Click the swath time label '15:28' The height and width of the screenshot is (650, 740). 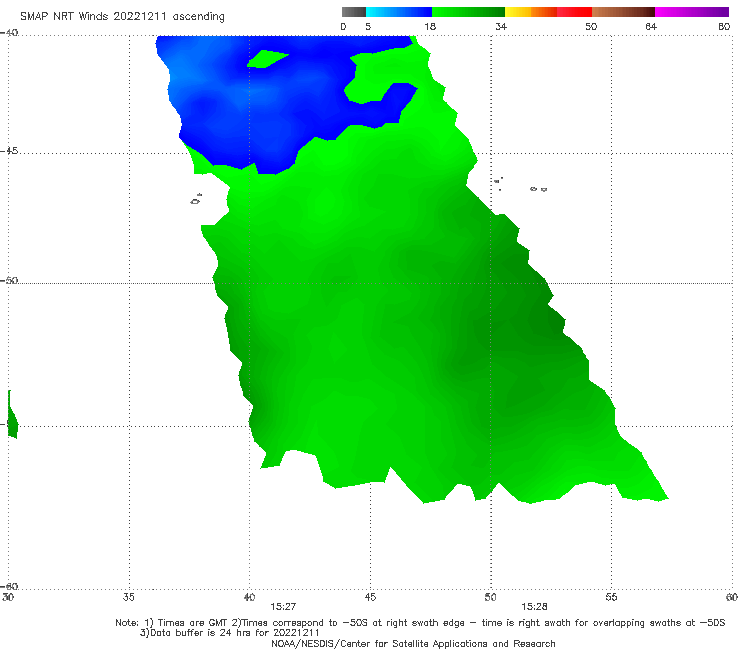tap(534, 607)
